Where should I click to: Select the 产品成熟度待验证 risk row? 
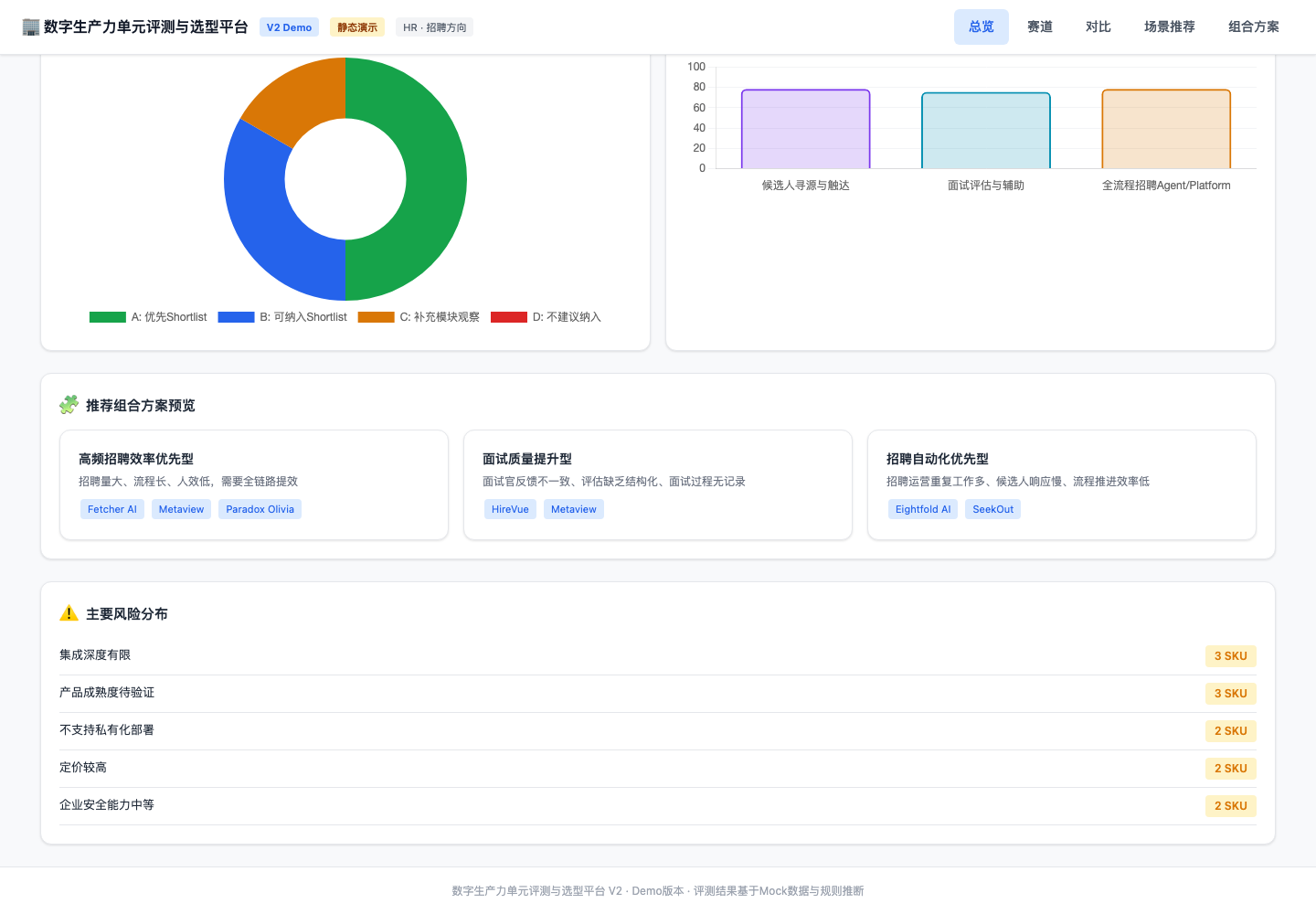[658, 693]
